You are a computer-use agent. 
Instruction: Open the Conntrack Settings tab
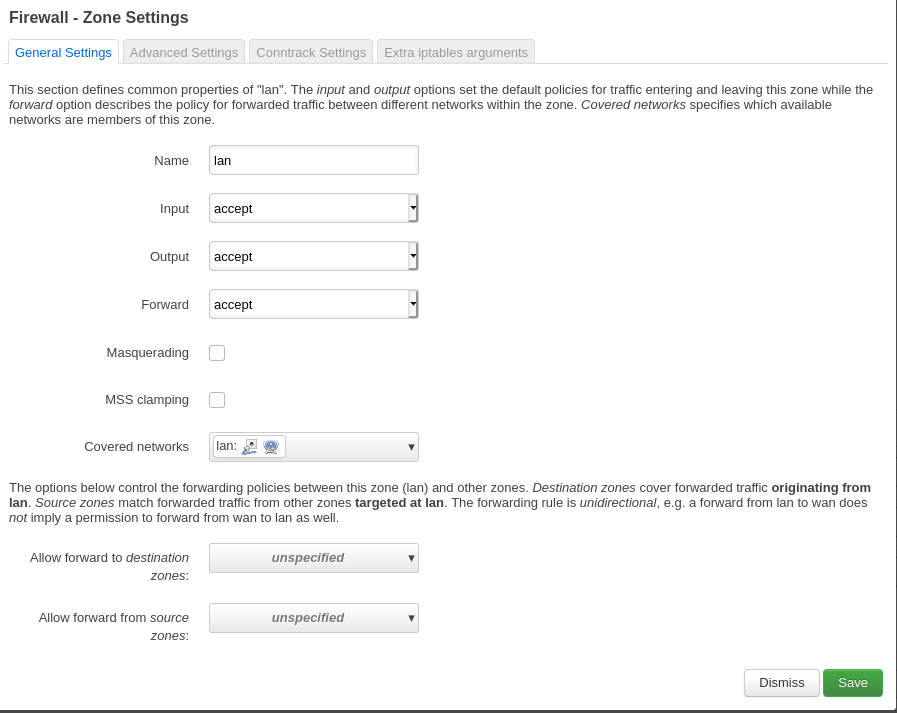pyautogui.click(x=311, y=52)
